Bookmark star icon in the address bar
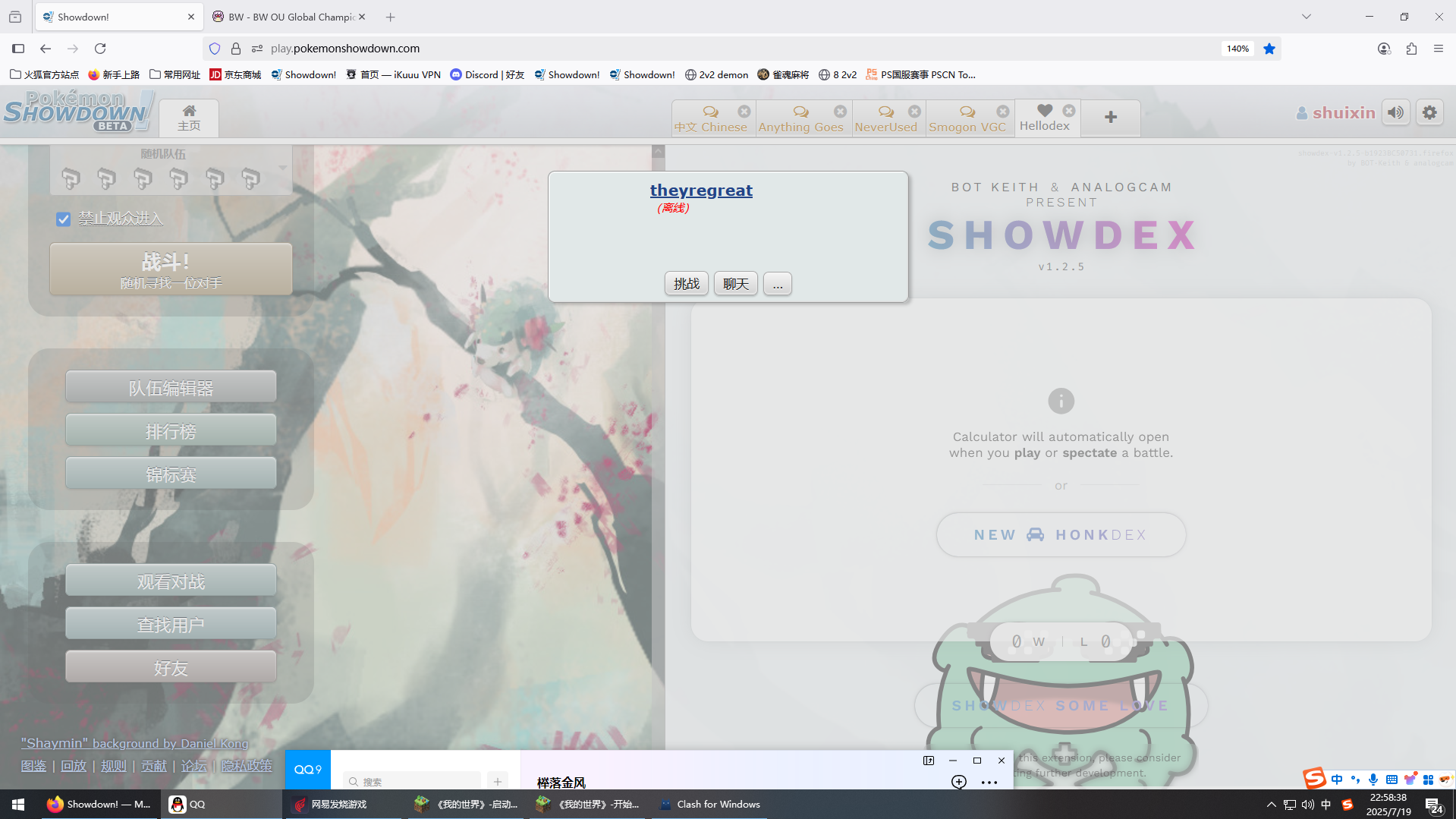 point(1269,49)
